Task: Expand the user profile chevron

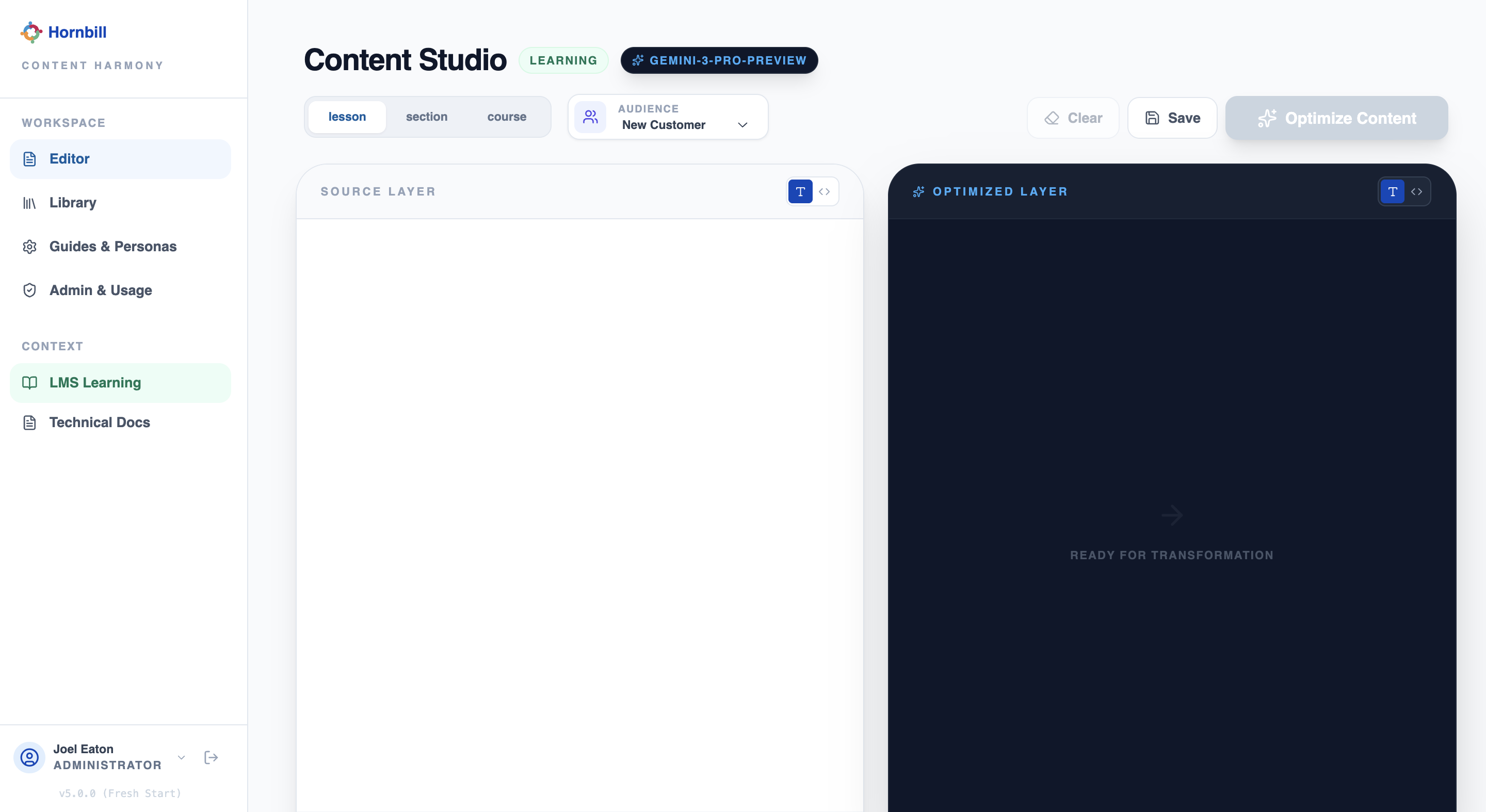Action: point(181,757)
